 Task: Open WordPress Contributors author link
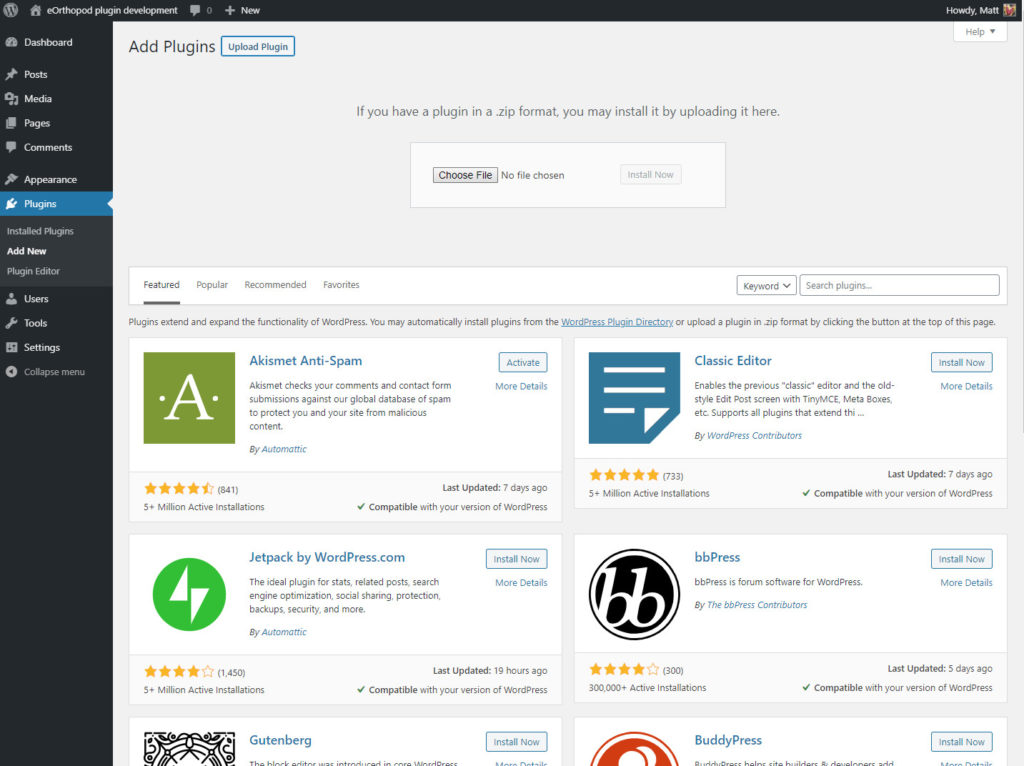(754, 436)
